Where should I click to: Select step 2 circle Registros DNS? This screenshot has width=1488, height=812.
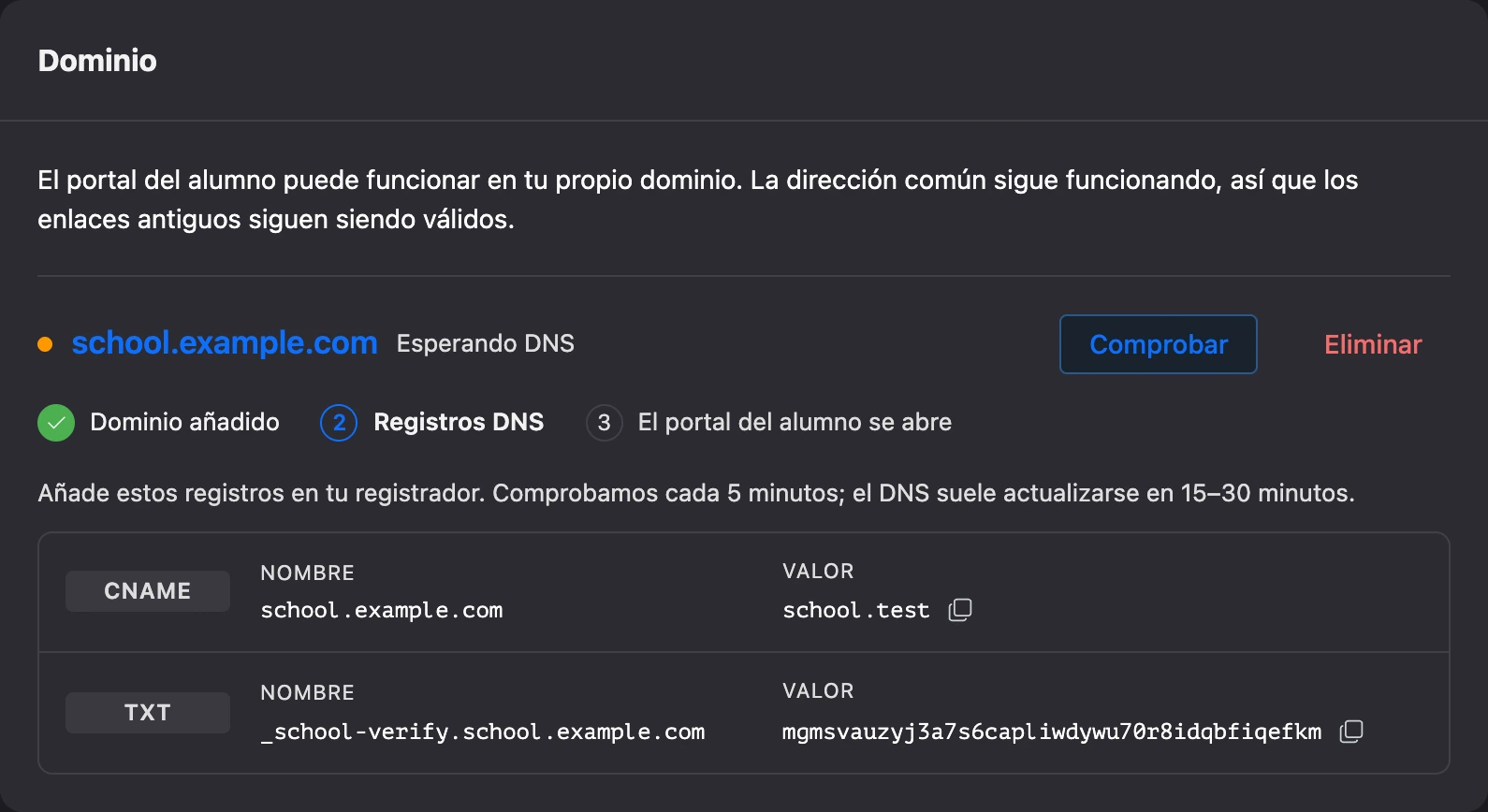(x=339, y=423)
